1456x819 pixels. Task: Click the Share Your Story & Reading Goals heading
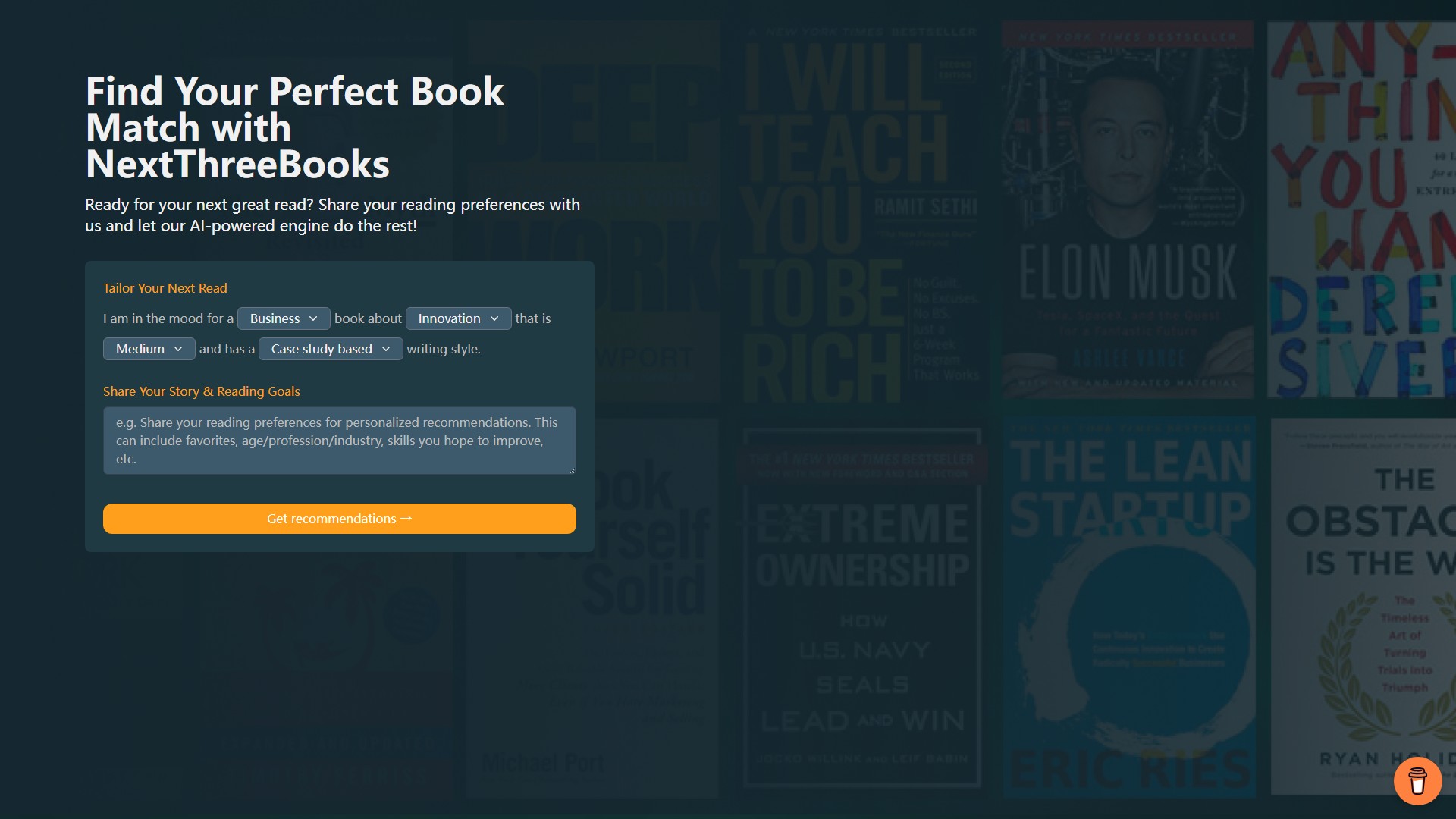202,391
